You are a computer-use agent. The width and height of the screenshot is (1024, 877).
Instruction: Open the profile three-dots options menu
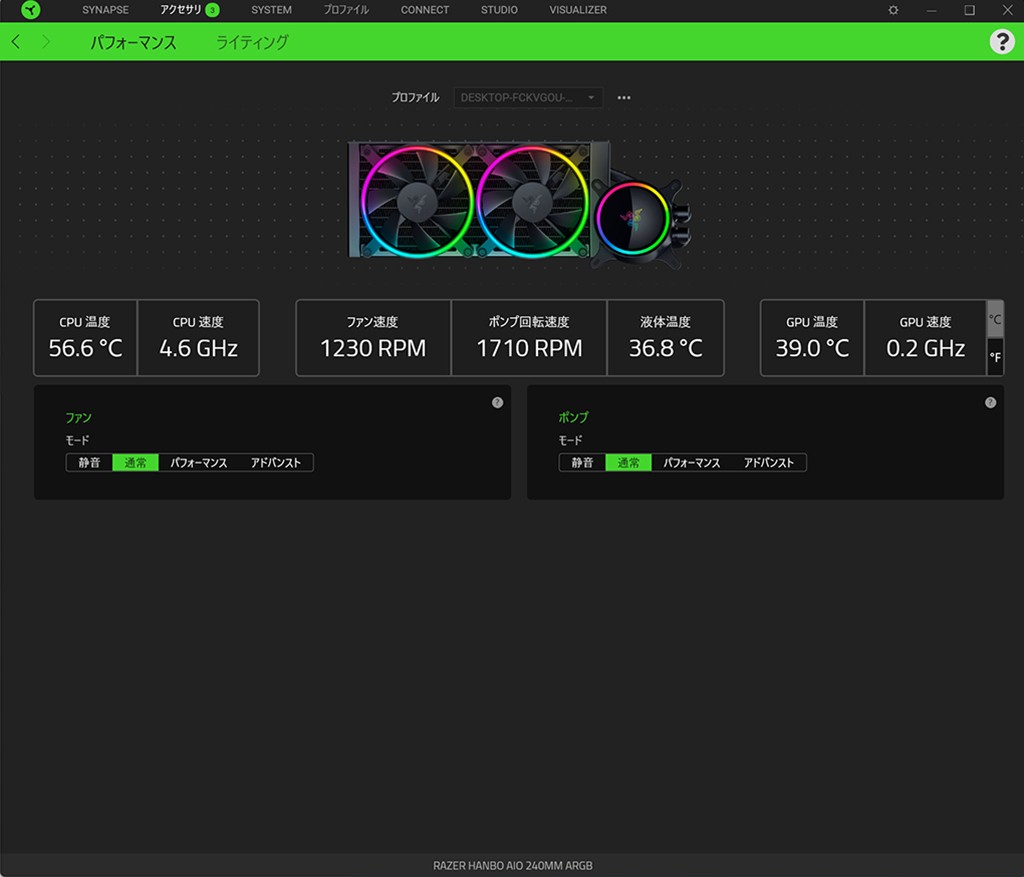[x=624, y=98]
